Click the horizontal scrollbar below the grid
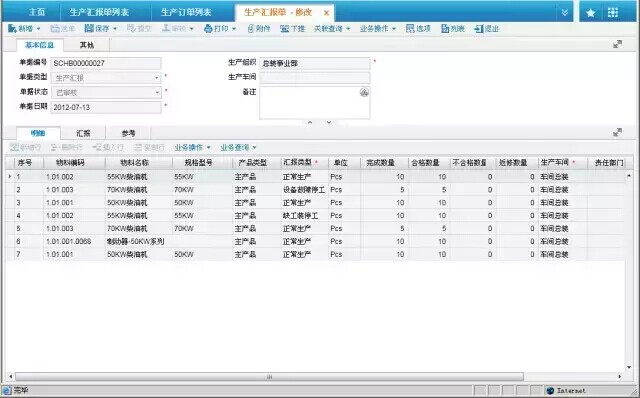The height and width of the screenshot is (398, 640). click(269, 376)
